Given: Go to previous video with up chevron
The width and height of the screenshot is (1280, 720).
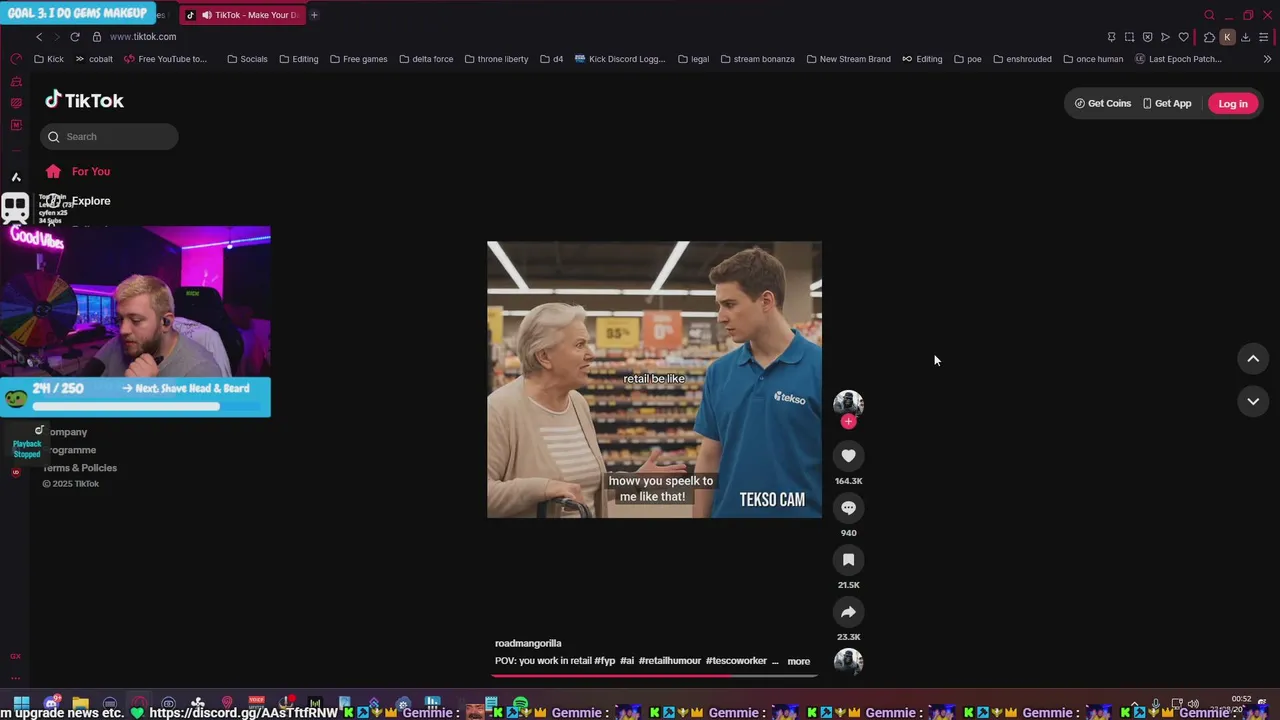Looking at the screenshot, I should pyautogui.click(x=1253, y=359).
